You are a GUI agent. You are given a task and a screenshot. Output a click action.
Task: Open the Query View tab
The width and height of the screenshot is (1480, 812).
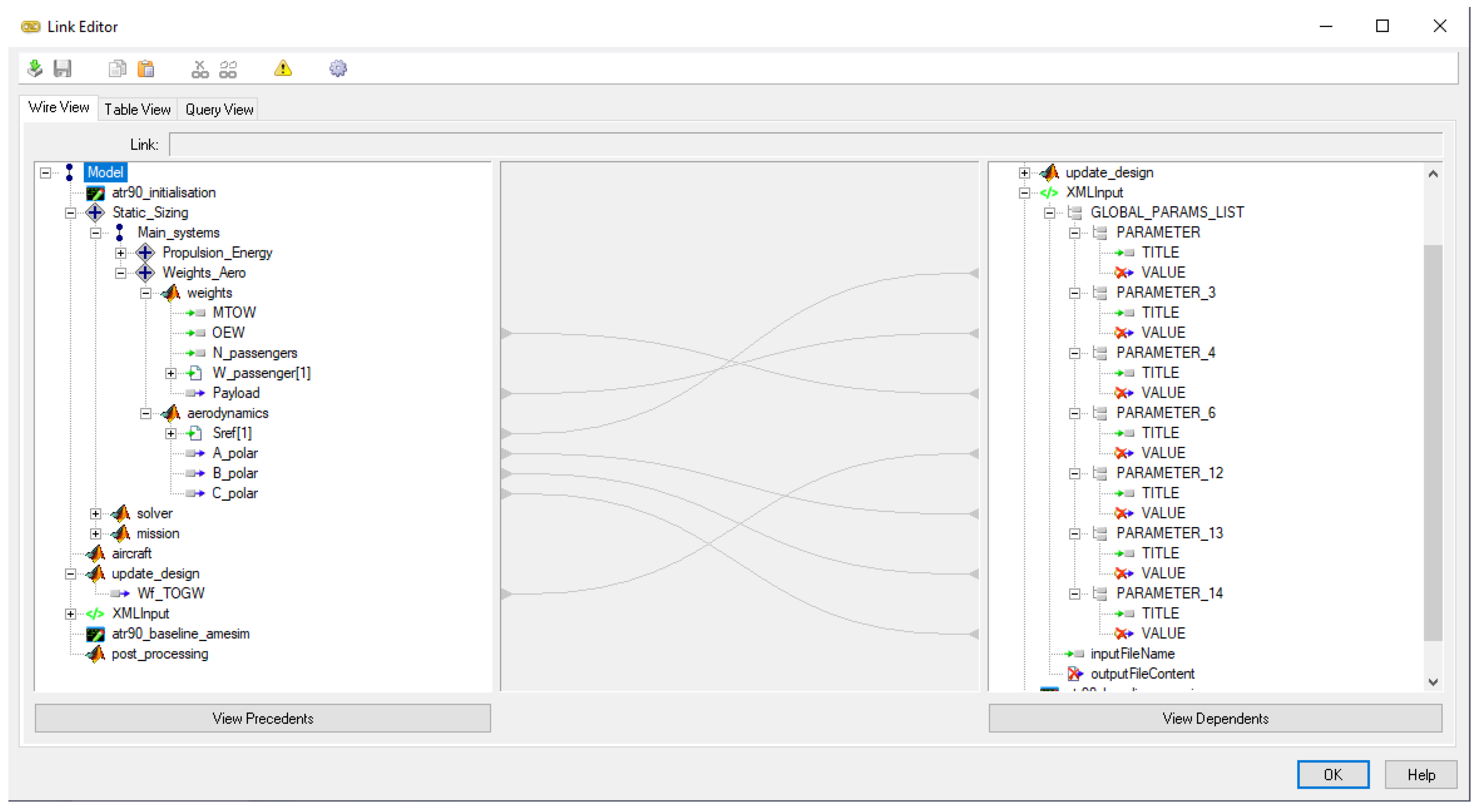pos(219,109)
